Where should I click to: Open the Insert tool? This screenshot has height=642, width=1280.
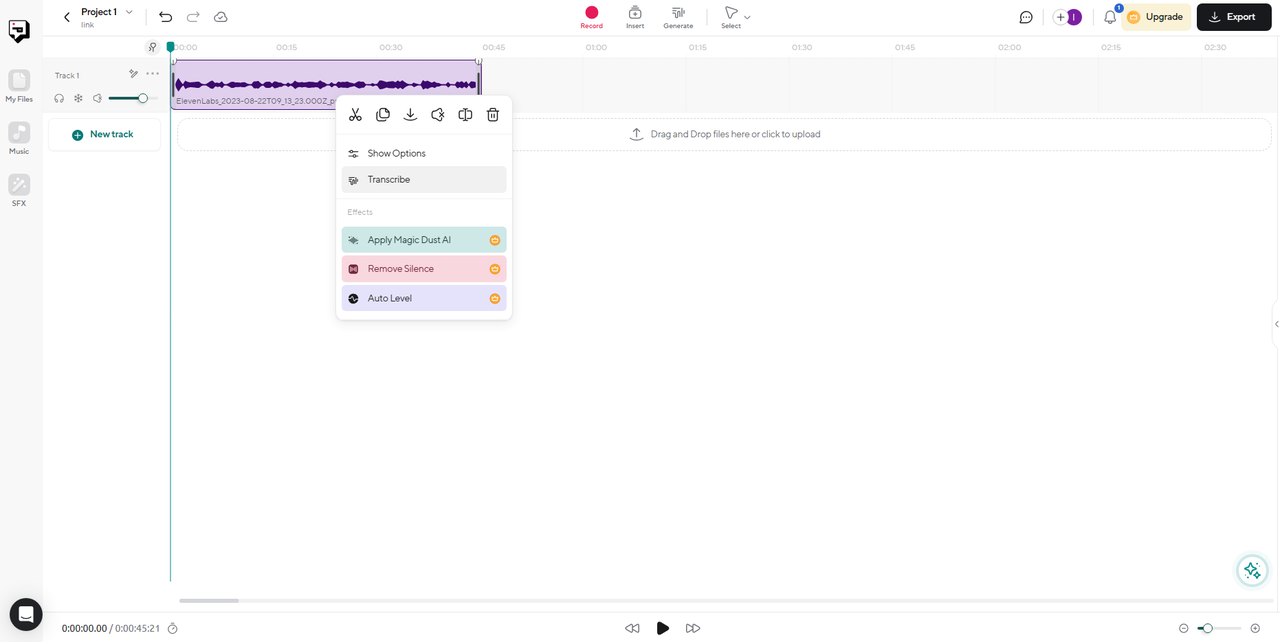click(635, 17)
